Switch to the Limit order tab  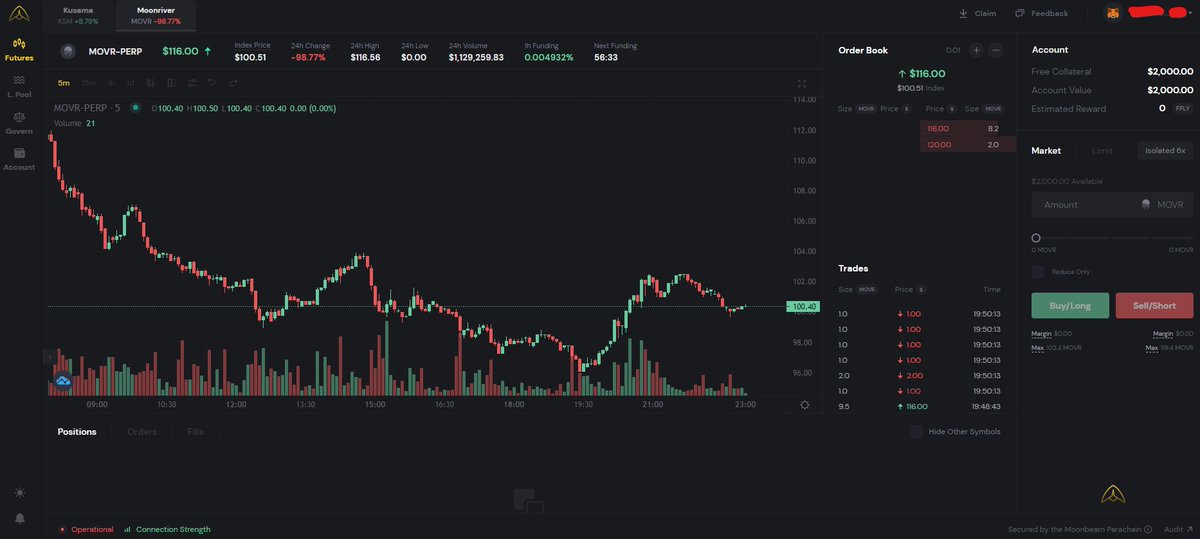1102,150
